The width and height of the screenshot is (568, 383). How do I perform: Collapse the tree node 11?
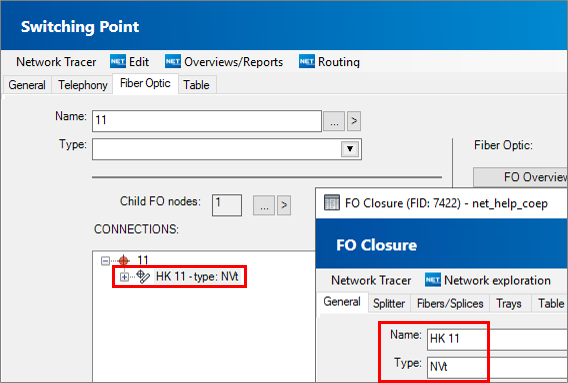(105, 261)
